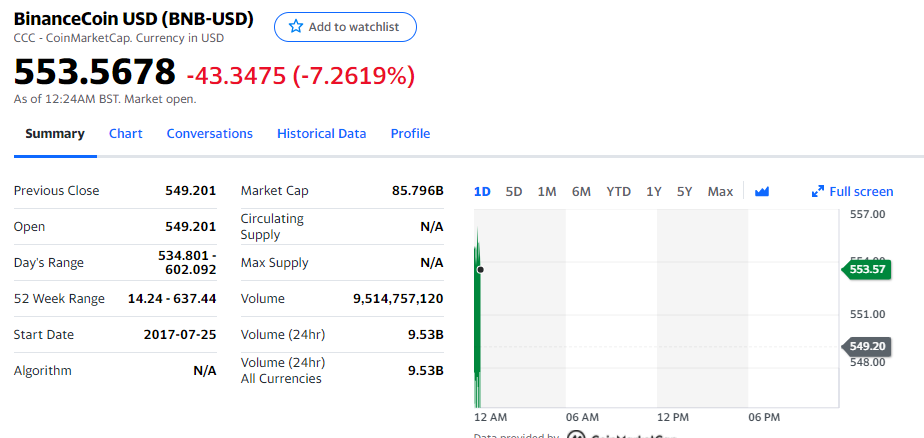Select the 1D chart range
The image size is (924, 438).
482,192
